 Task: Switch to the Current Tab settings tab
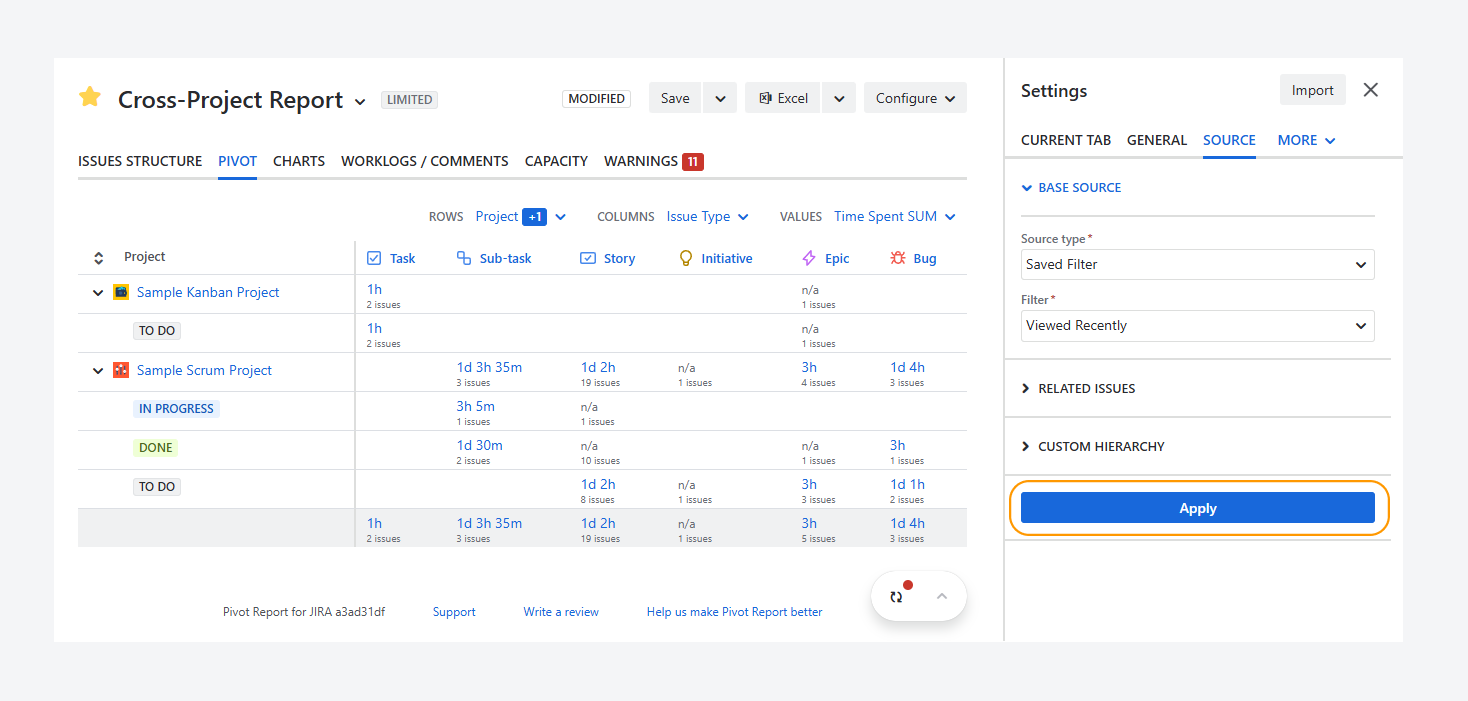tap(1066, 140)
